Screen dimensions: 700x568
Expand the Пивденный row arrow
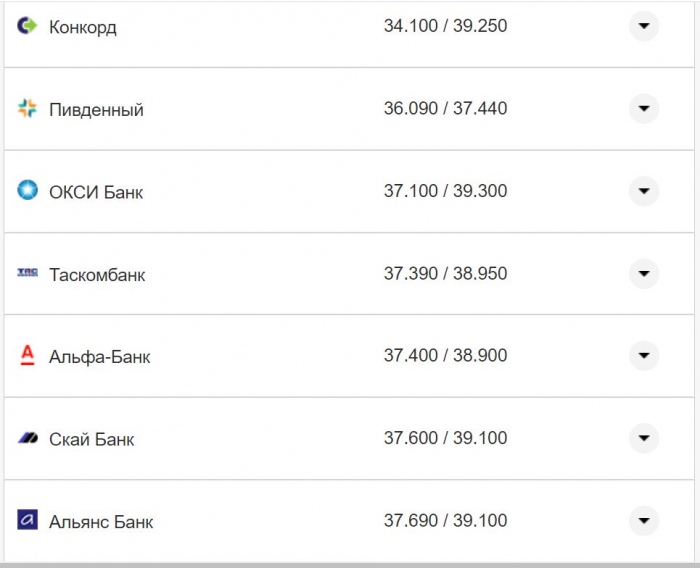pos(644,108)
